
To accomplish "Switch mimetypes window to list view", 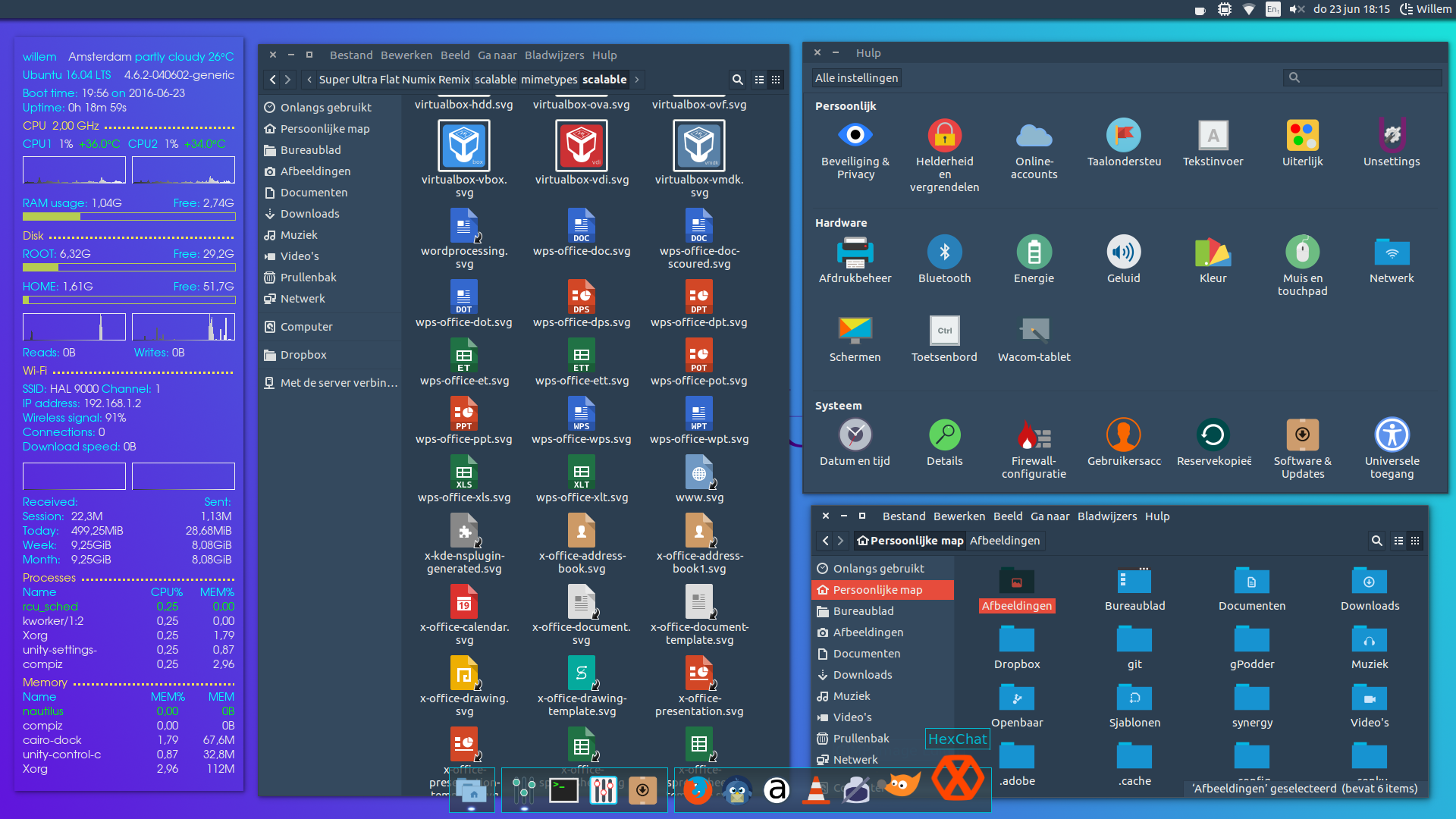I will 759,80.
